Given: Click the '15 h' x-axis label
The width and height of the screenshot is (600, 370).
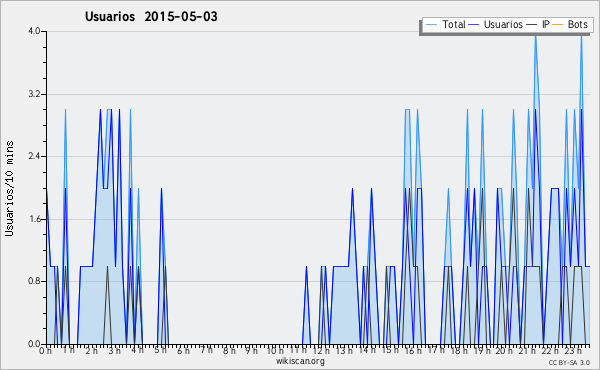Looking at the screenshot, I should point(390,350).
